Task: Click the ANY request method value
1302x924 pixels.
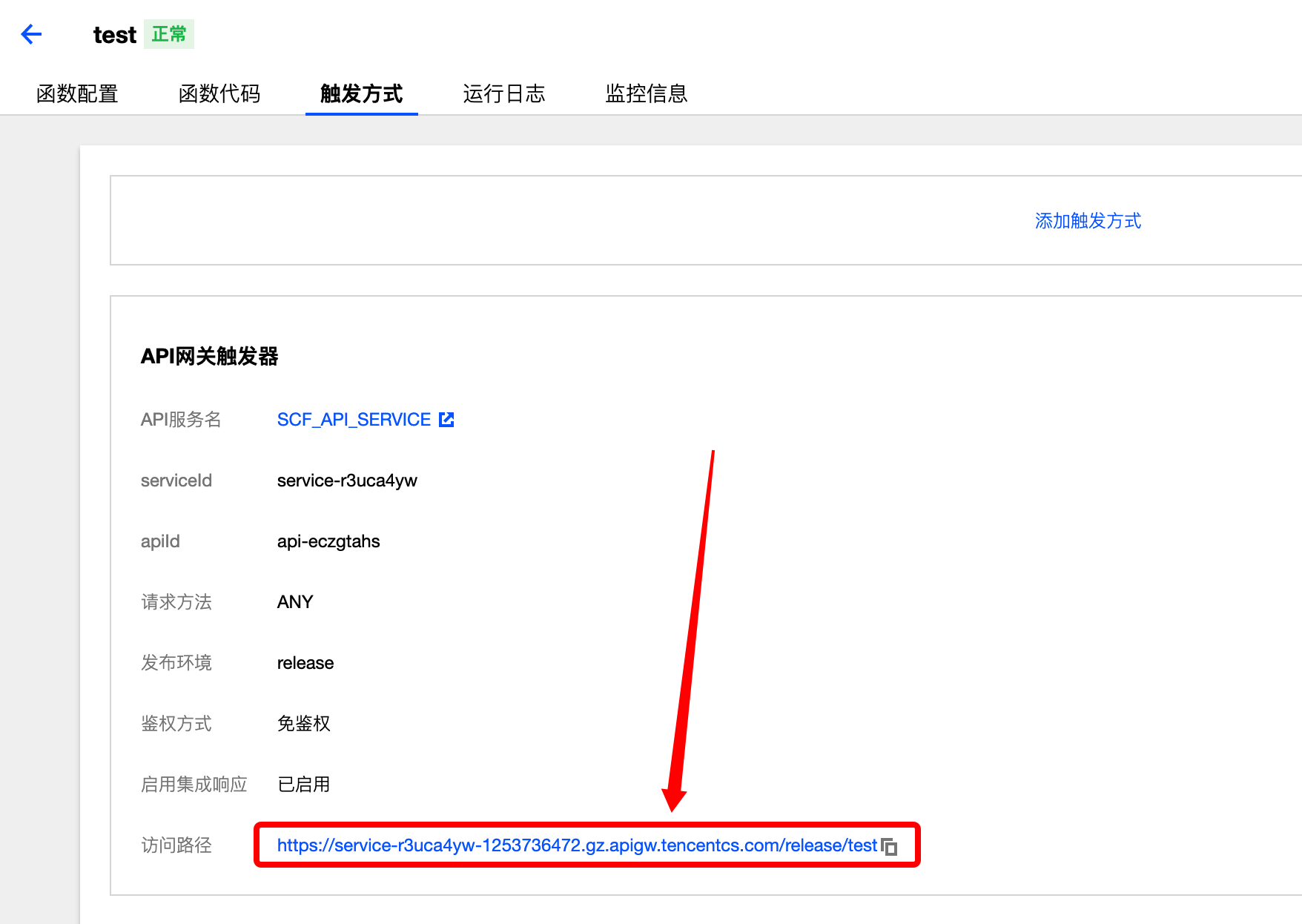Action: 295,602
